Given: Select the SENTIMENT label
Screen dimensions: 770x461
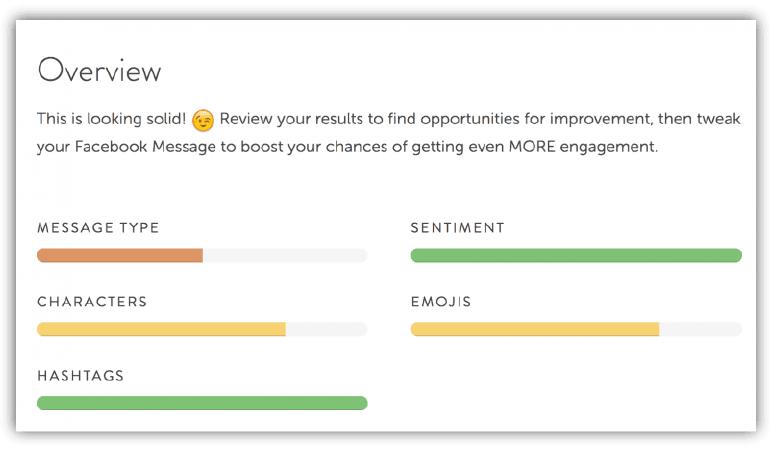Looking at the screenshot, I should pos(457,228).
